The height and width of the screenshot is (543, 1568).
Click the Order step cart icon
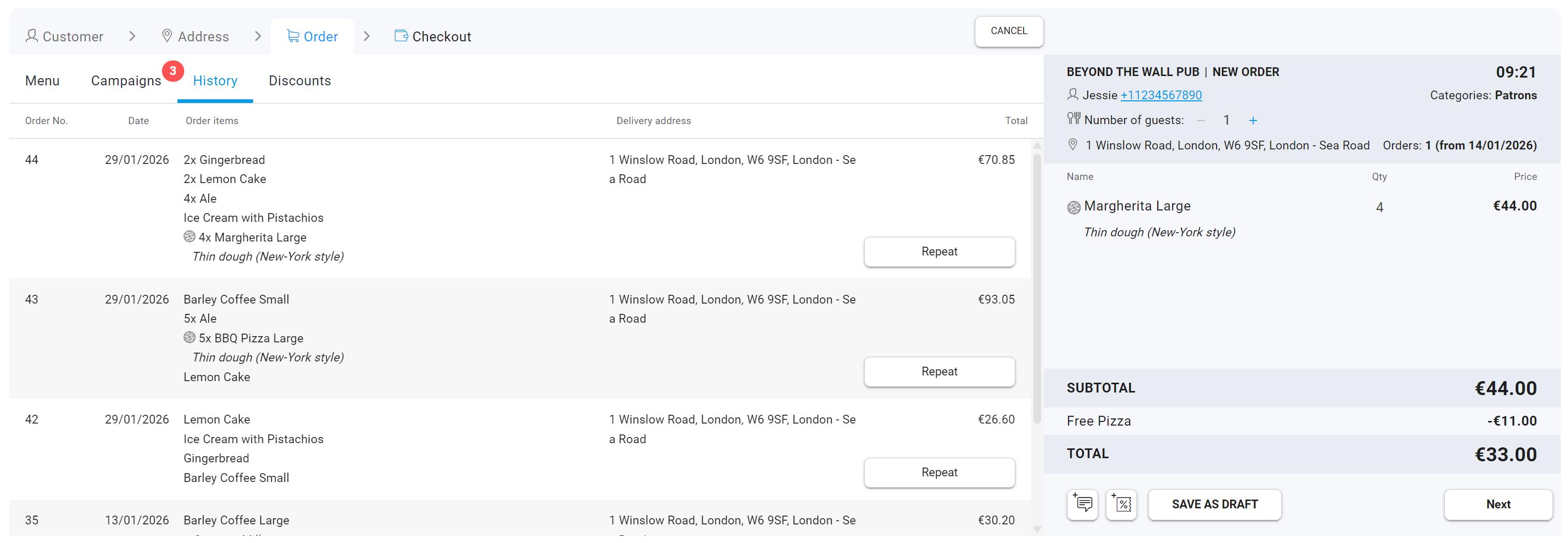click(x=293, y=36)
